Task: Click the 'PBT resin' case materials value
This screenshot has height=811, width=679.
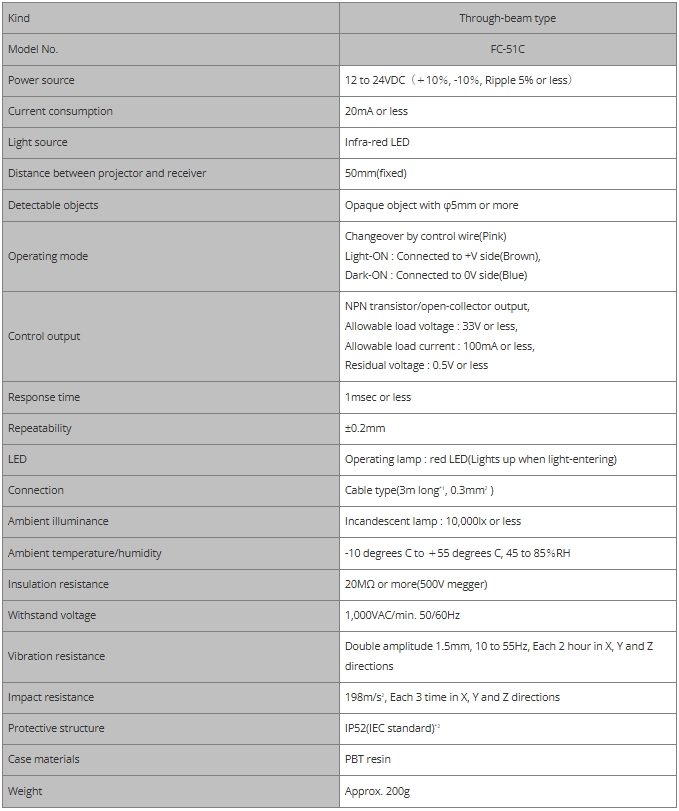Action: tap(368, 759)
